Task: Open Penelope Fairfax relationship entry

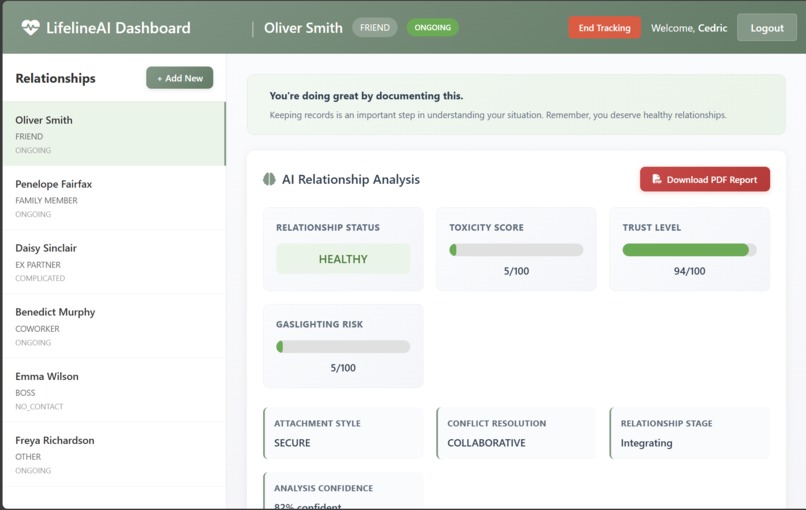Action: 114,198
